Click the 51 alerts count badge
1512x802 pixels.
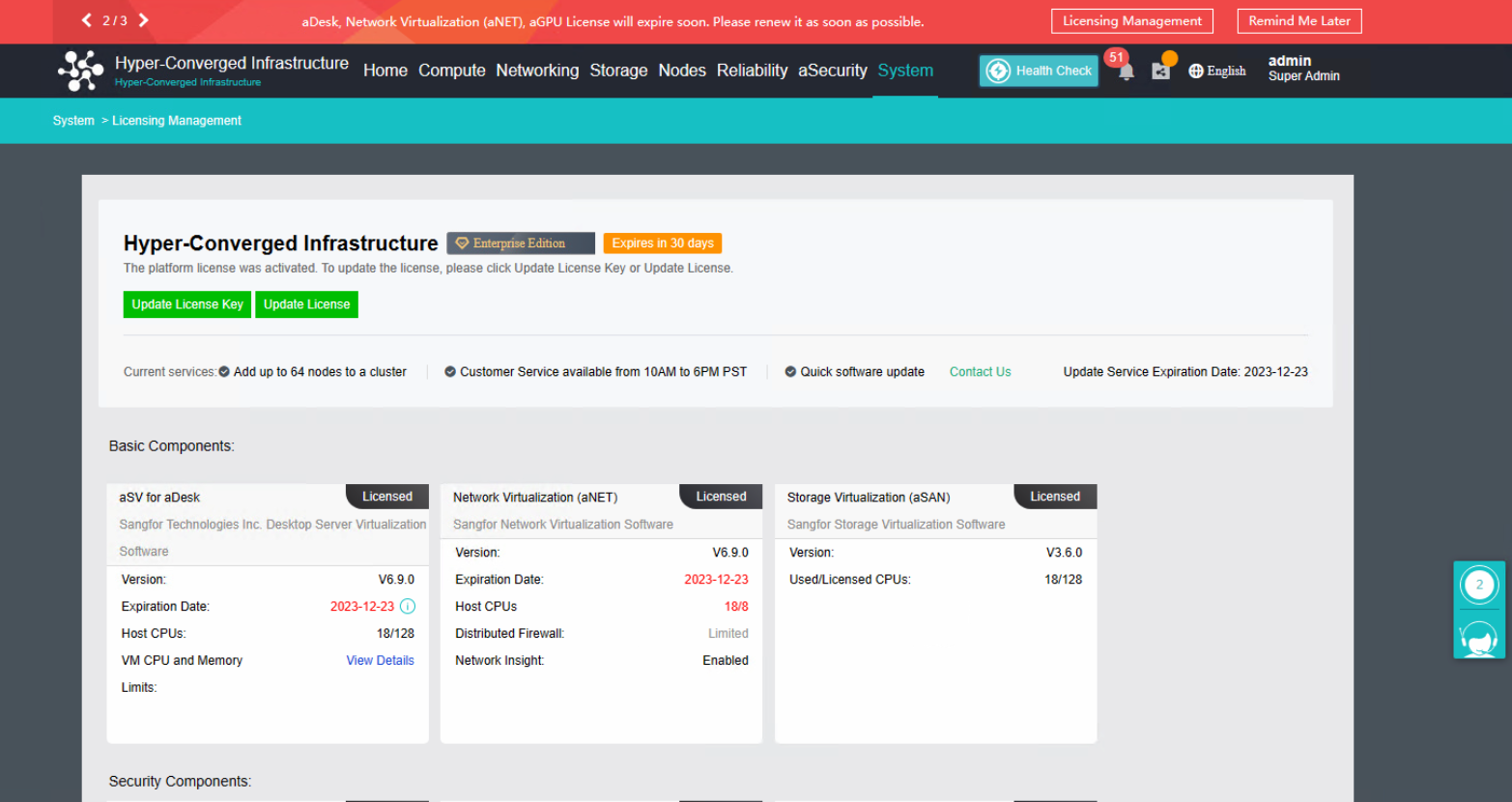[x=1116, y=57]
